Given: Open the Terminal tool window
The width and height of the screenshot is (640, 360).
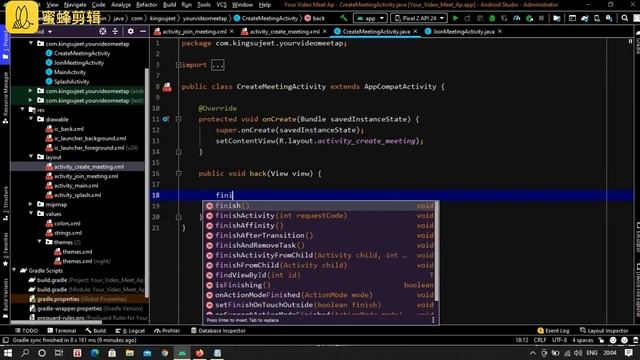Looking at the screenshot, I should tap(62, 331).
